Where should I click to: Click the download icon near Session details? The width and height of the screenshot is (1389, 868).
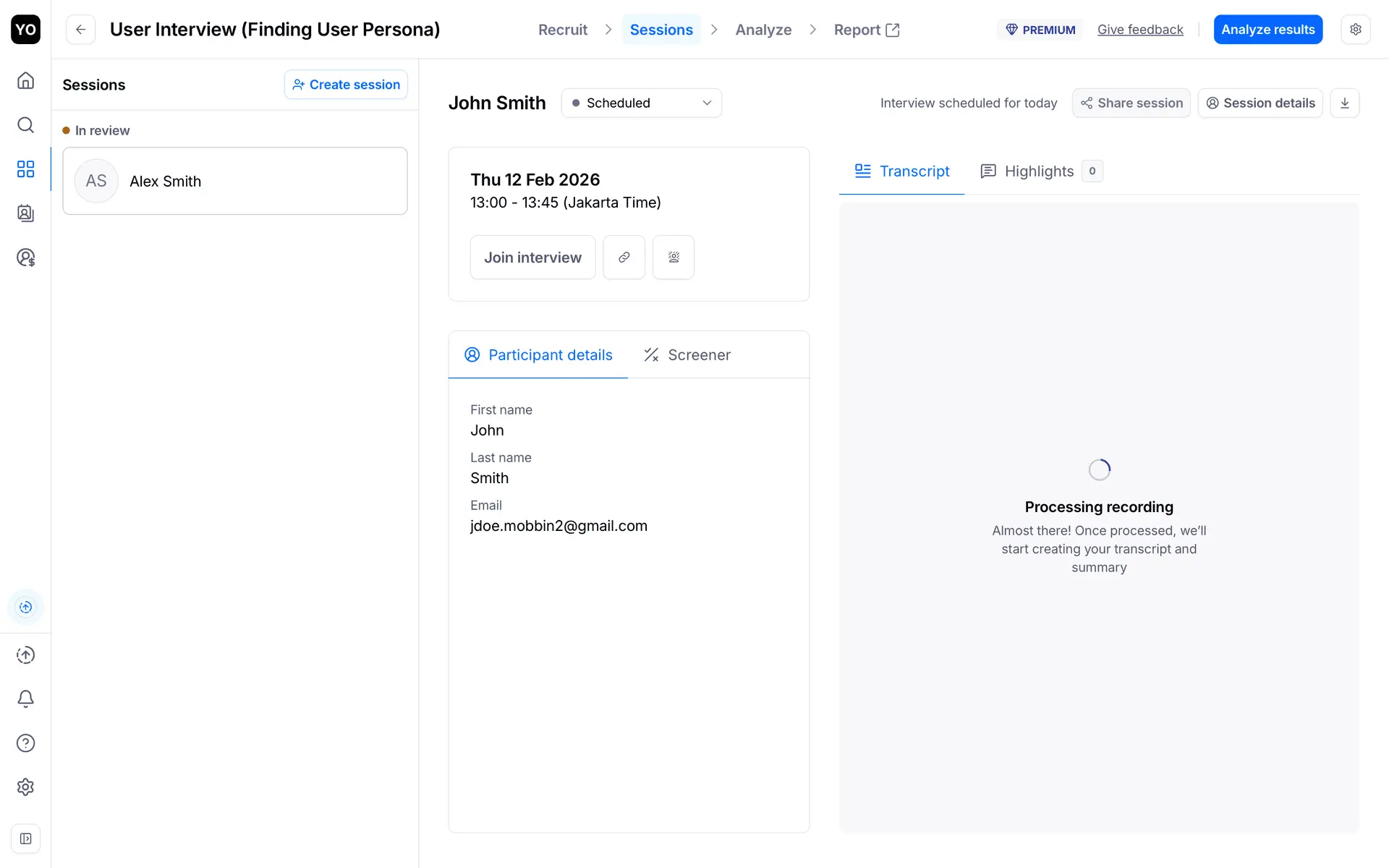point(1345,103)
